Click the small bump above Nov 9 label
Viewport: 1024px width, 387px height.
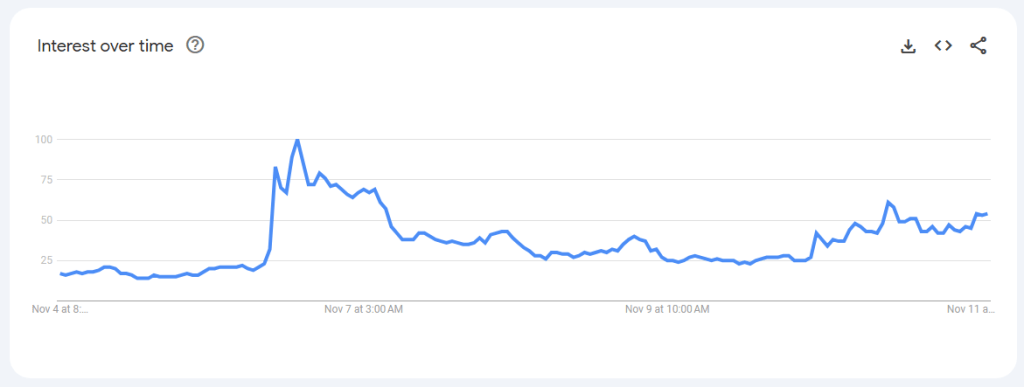point(633,236)
